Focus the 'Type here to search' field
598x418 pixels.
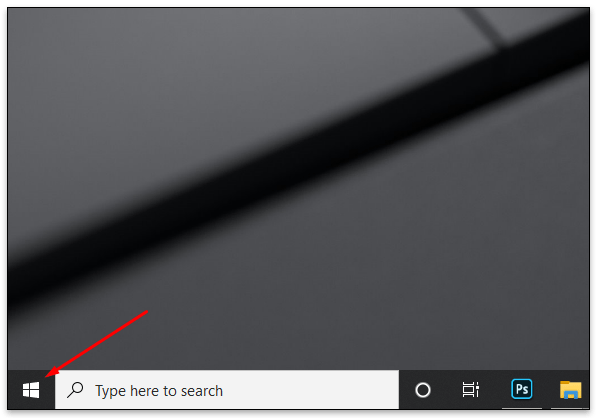click(x=227, y=389)
